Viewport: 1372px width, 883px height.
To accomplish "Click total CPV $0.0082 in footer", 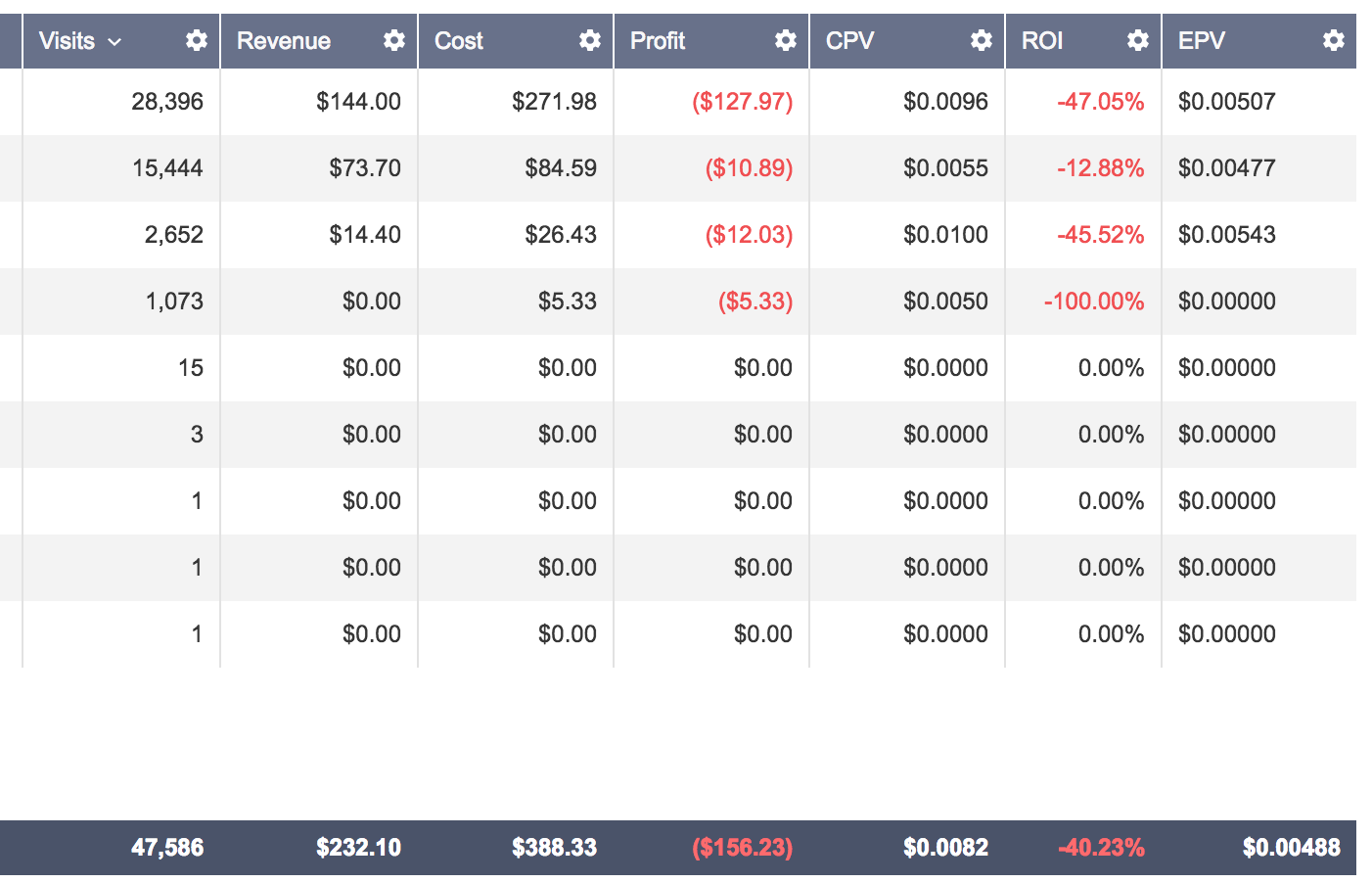I will pos(945,848).
